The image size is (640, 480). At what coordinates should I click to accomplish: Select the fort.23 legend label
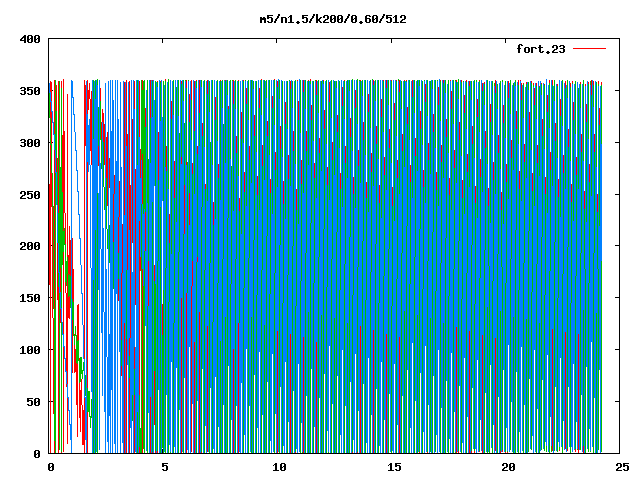tap(541, 49)
